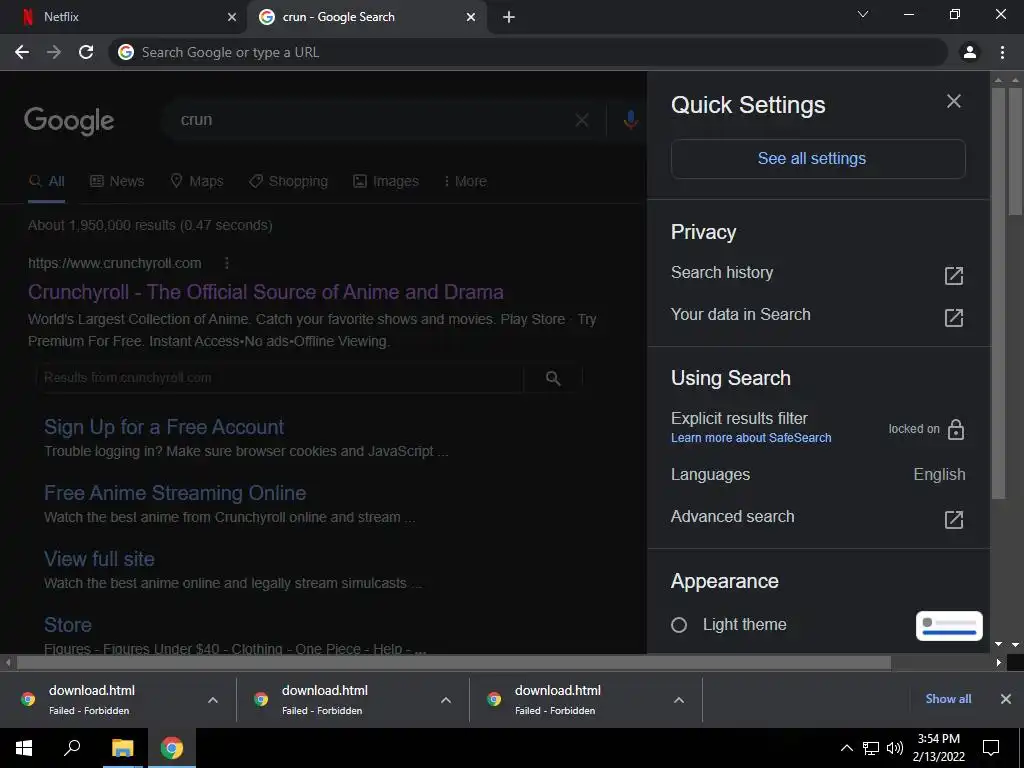Open Chrome three-dot menu
This screenshot has width=1024, height=768.
pyautogui.click(x=1002, y=52)
